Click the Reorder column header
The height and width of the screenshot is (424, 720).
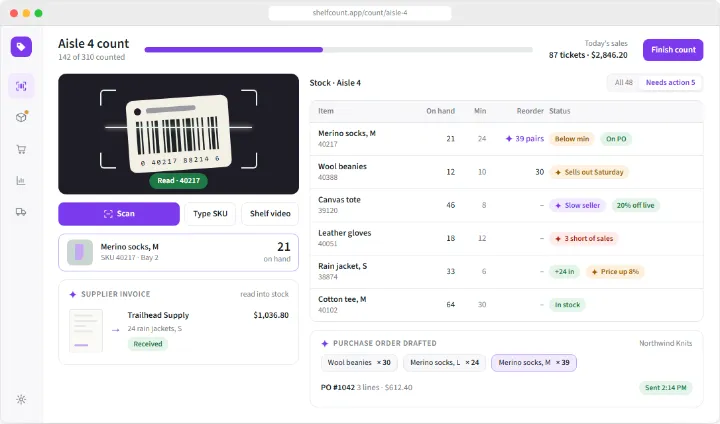point(530,111)
